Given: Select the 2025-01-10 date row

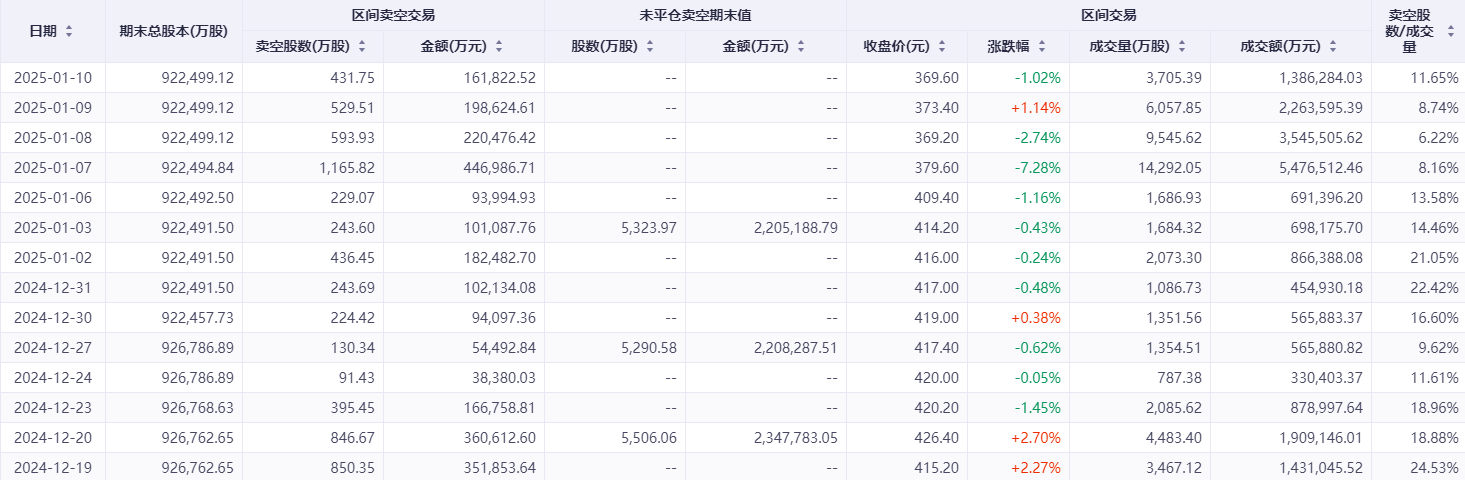Looking at the screenshot, I should pos(53,77).
